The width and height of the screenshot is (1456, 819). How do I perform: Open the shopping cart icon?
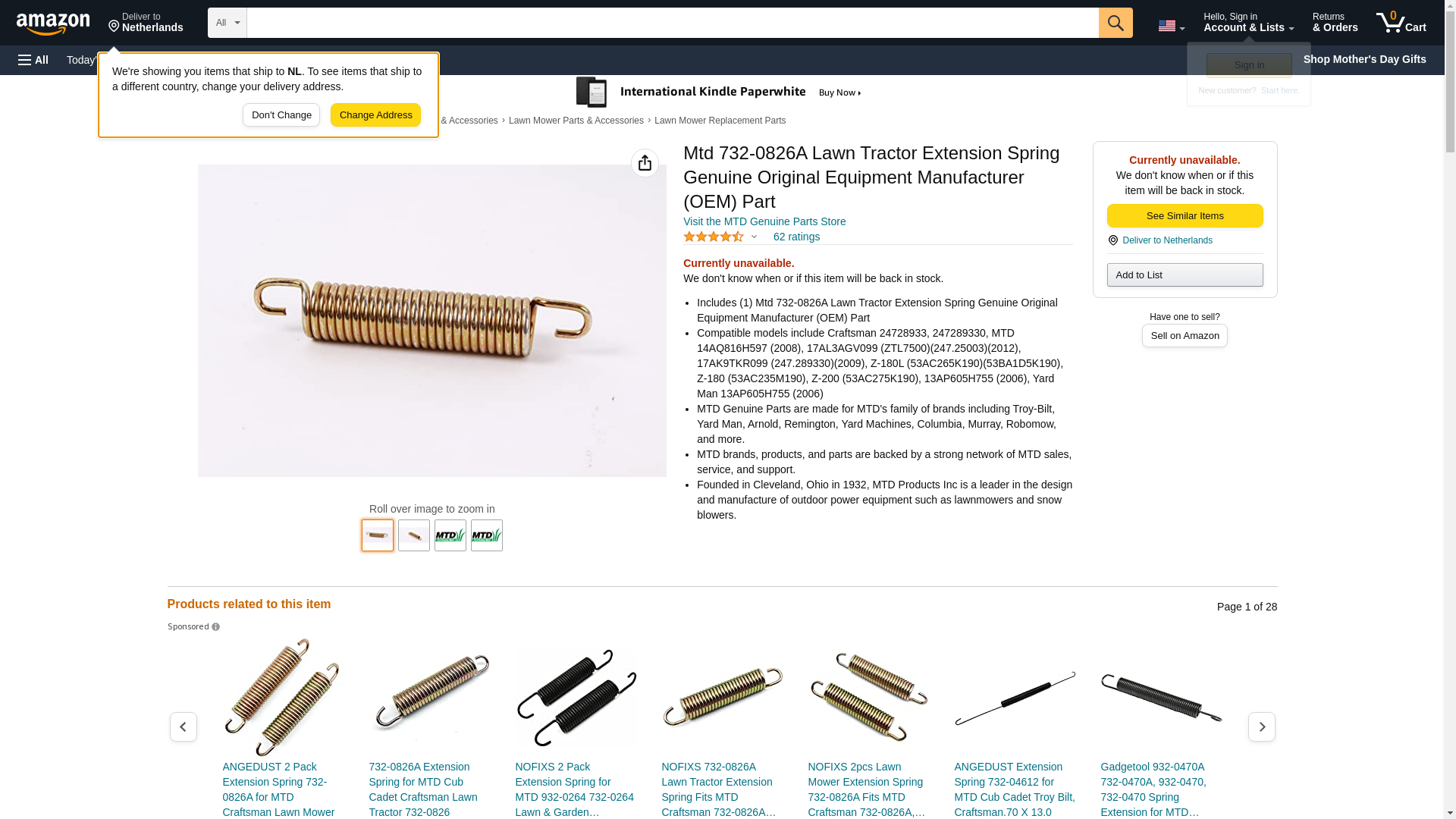(1401, 23)
